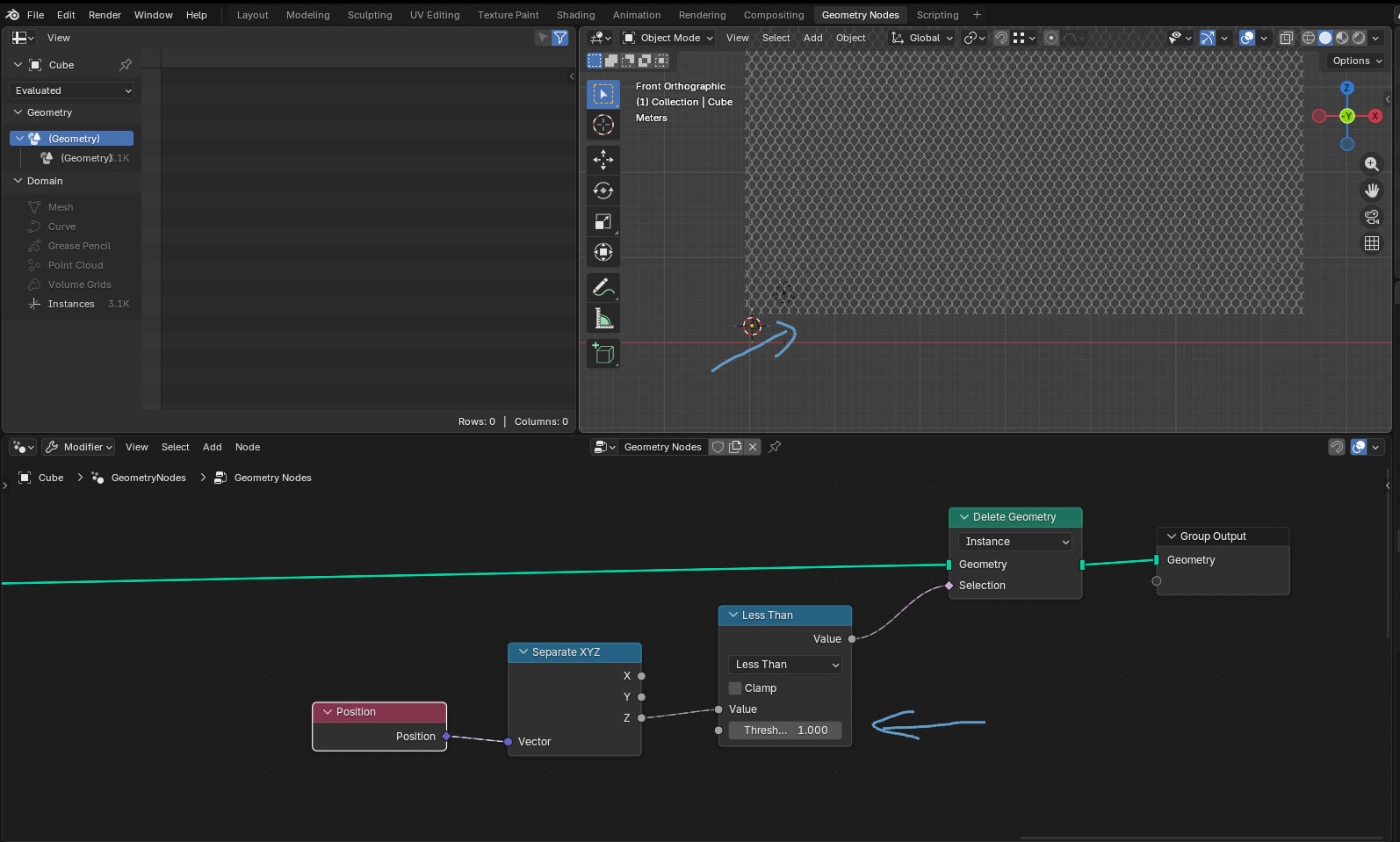
Task: Click the Threshold value field
Action: click(784, 730)
